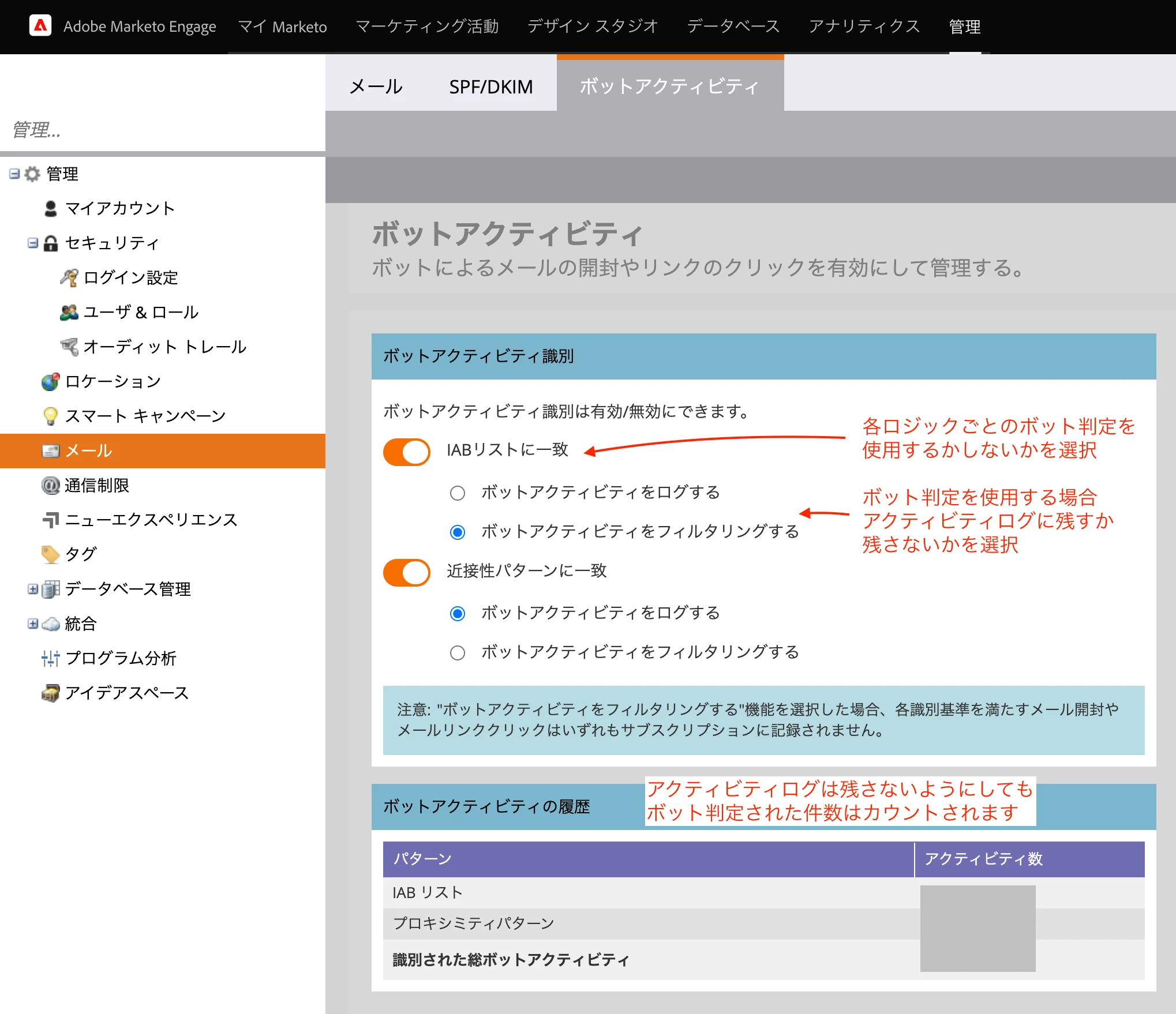
Task: Click the Audit Trail camera icon
Action: click(x=69, y=347)
